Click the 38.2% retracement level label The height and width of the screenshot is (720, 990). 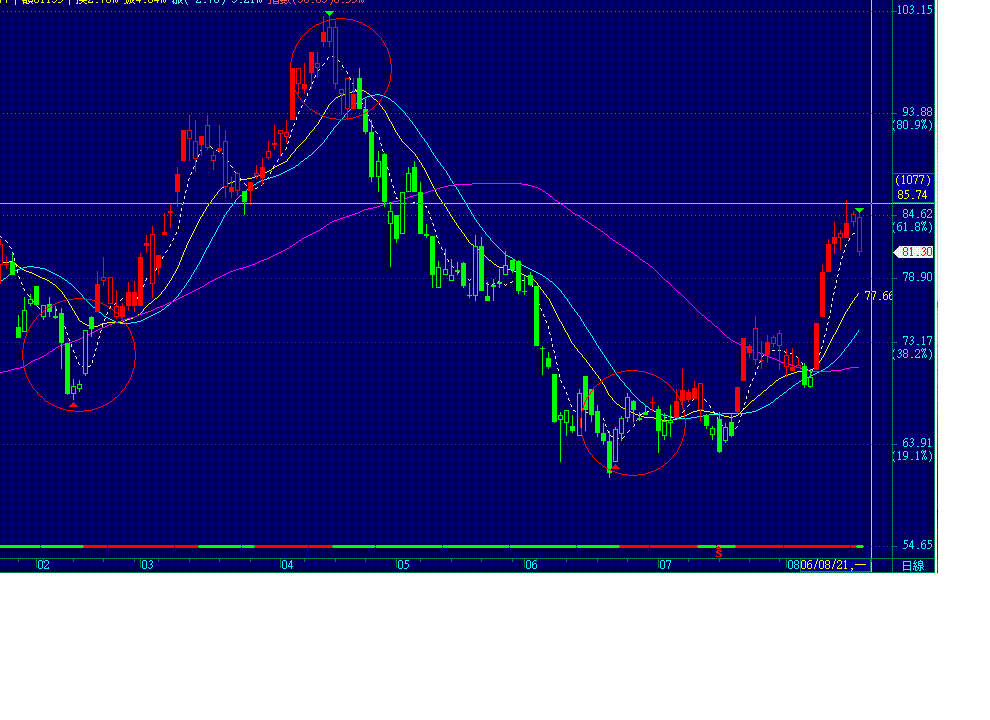click(x=912, y=354)
